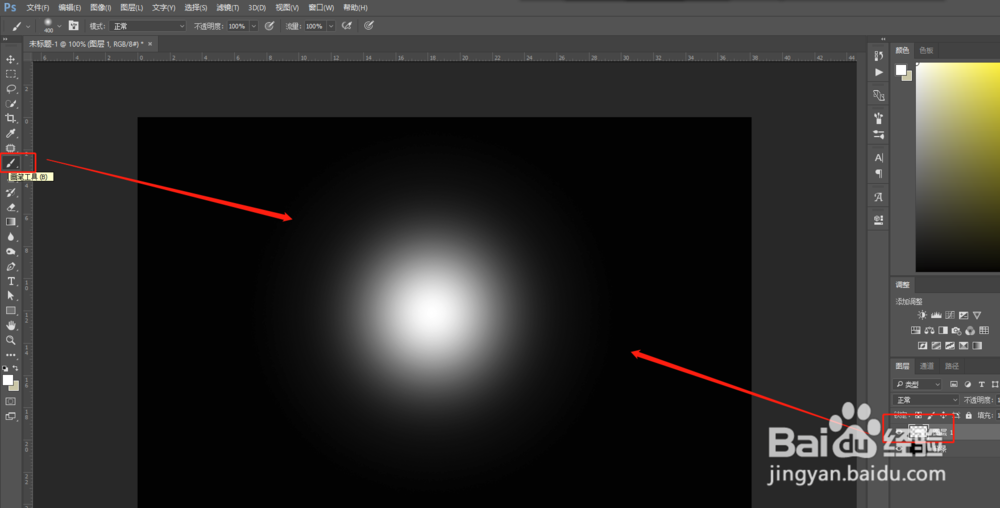This screenshot has width=1000, height=508.
Task: Toggle pressure control for opacity
Action: point(270,26)
